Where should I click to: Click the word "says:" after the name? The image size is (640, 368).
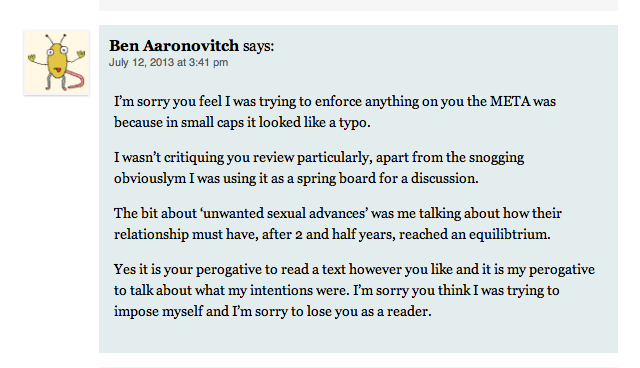click(258, 46)
